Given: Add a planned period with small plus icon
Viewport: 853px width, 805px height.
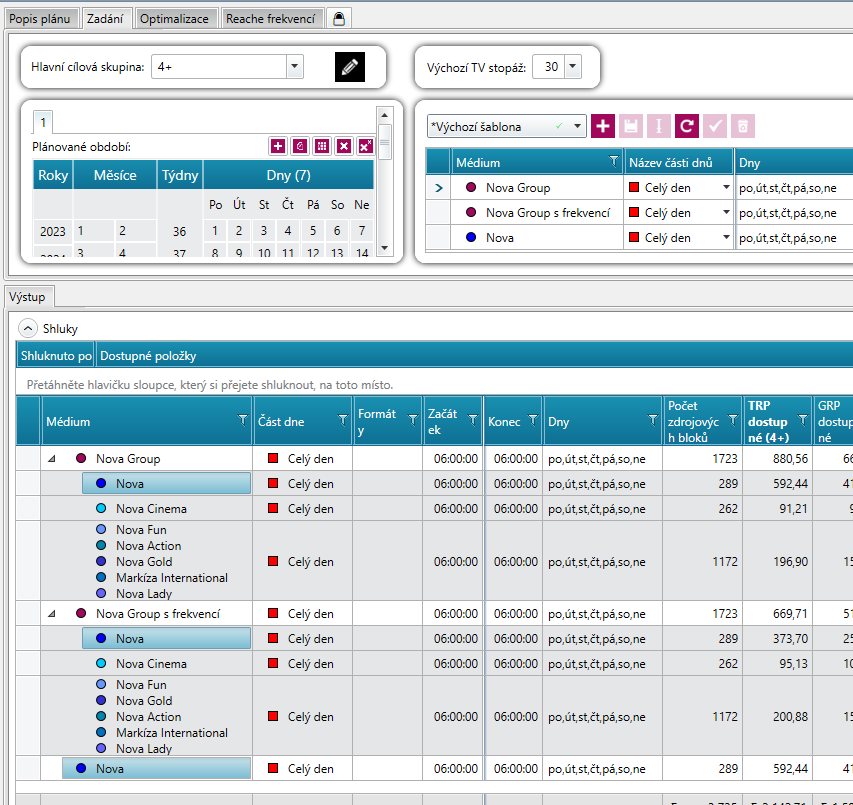Looking at the screenshot, I should click(278, 146).
